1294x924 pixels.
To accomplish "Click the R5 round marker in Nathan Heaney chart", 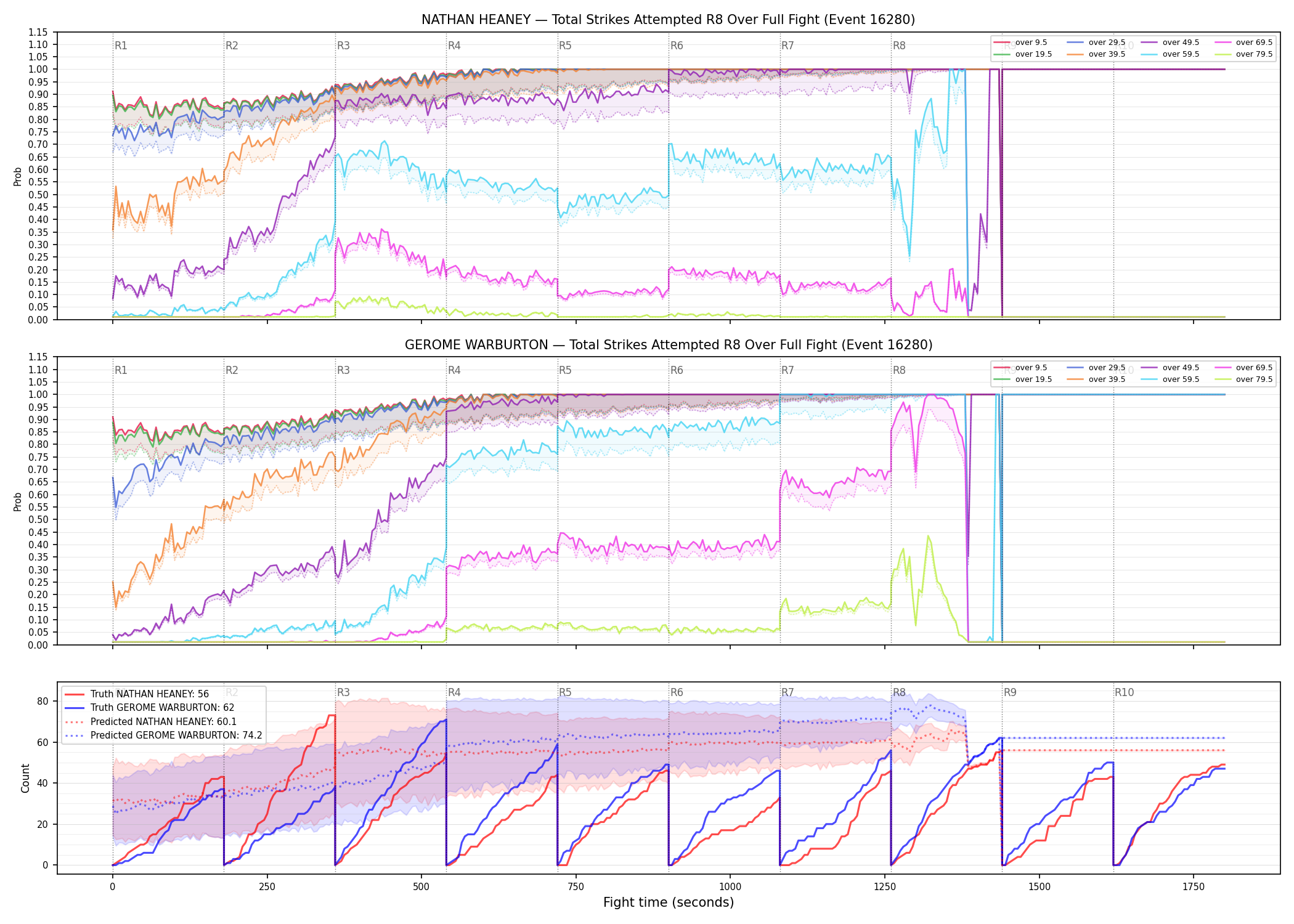I will (x=566, y=46).
